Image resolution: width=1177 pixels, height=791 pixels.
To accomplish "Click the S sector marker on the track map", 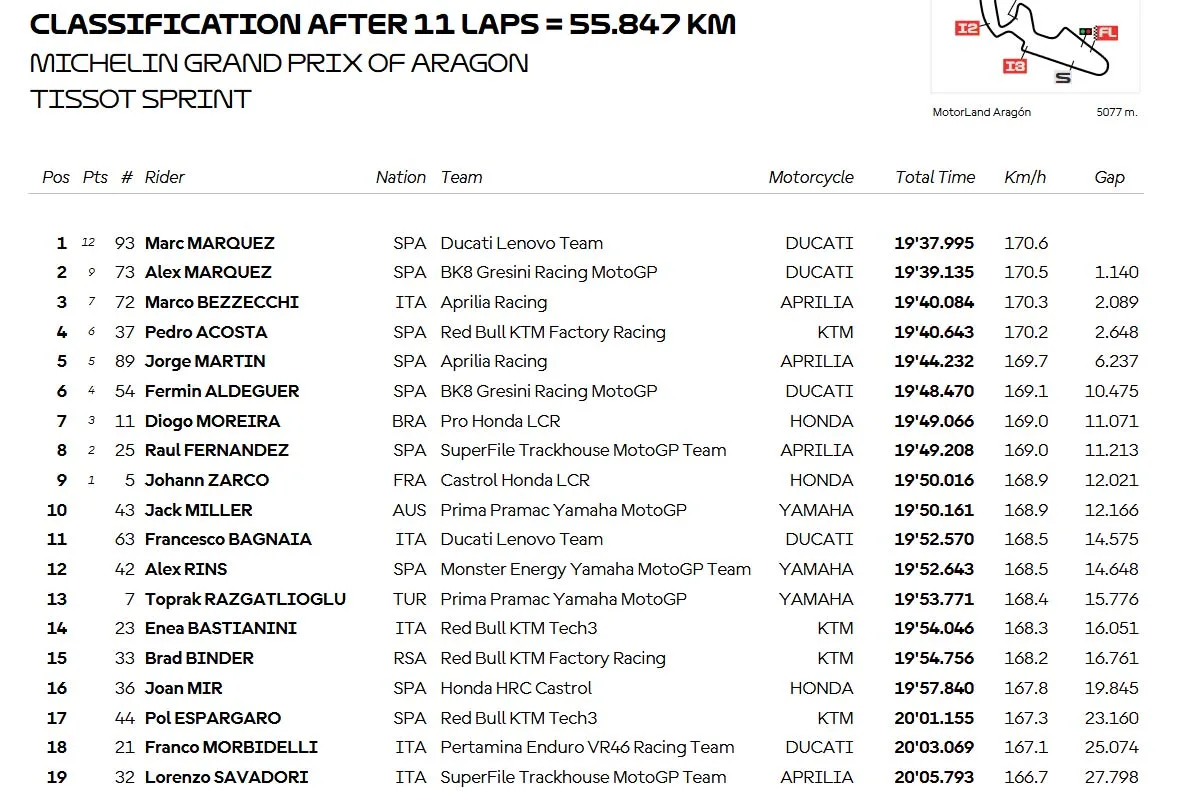I will (1063, 78).
